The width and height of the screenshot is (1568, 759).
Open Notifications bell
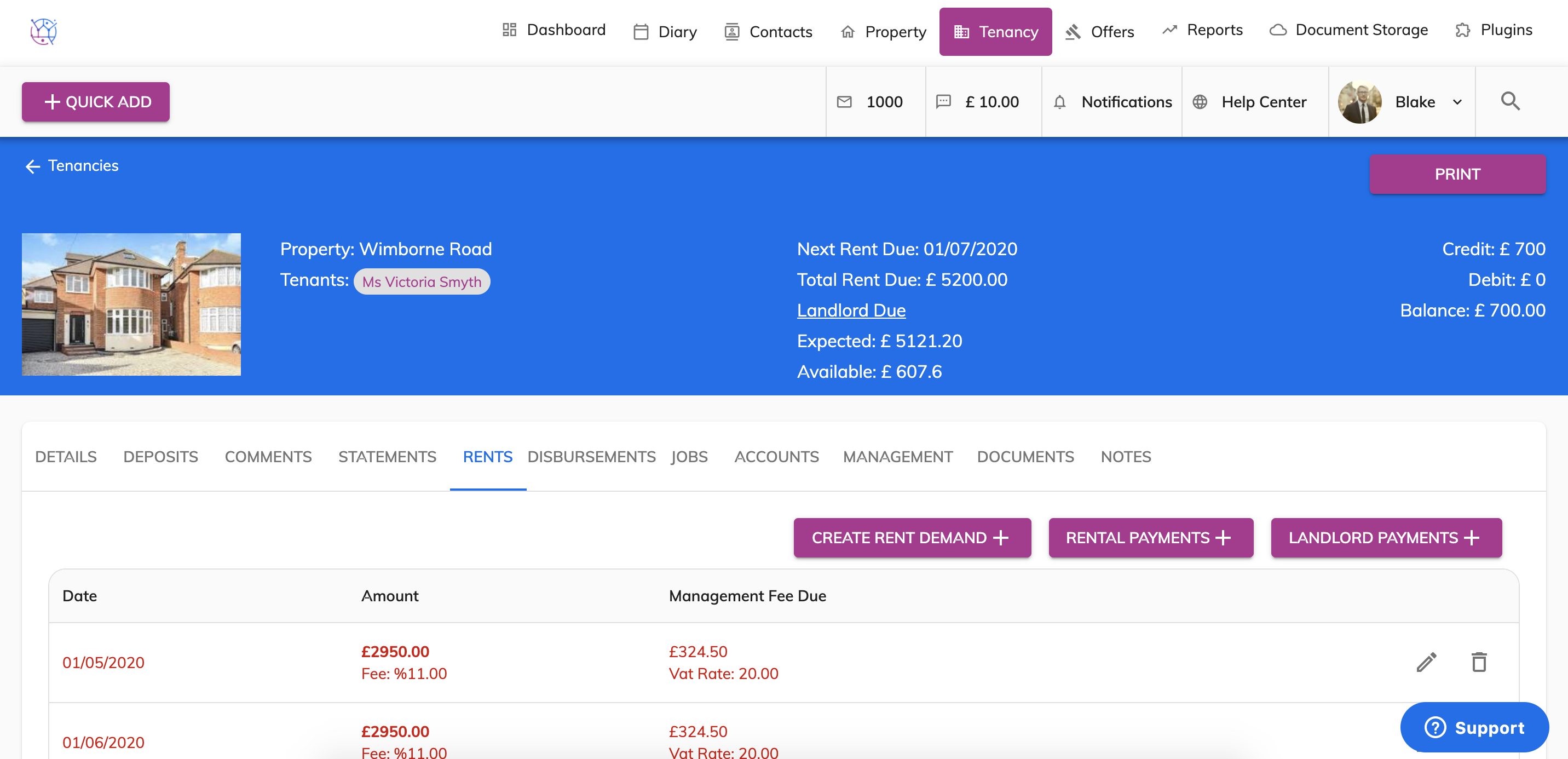tap(1060, 102)
